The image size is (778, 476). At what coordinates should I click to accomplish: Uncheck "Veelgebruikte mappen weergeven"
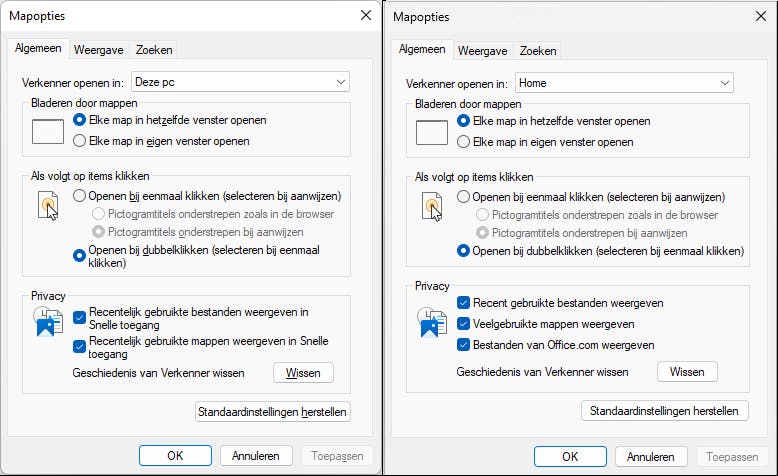(x=463, y=324)
